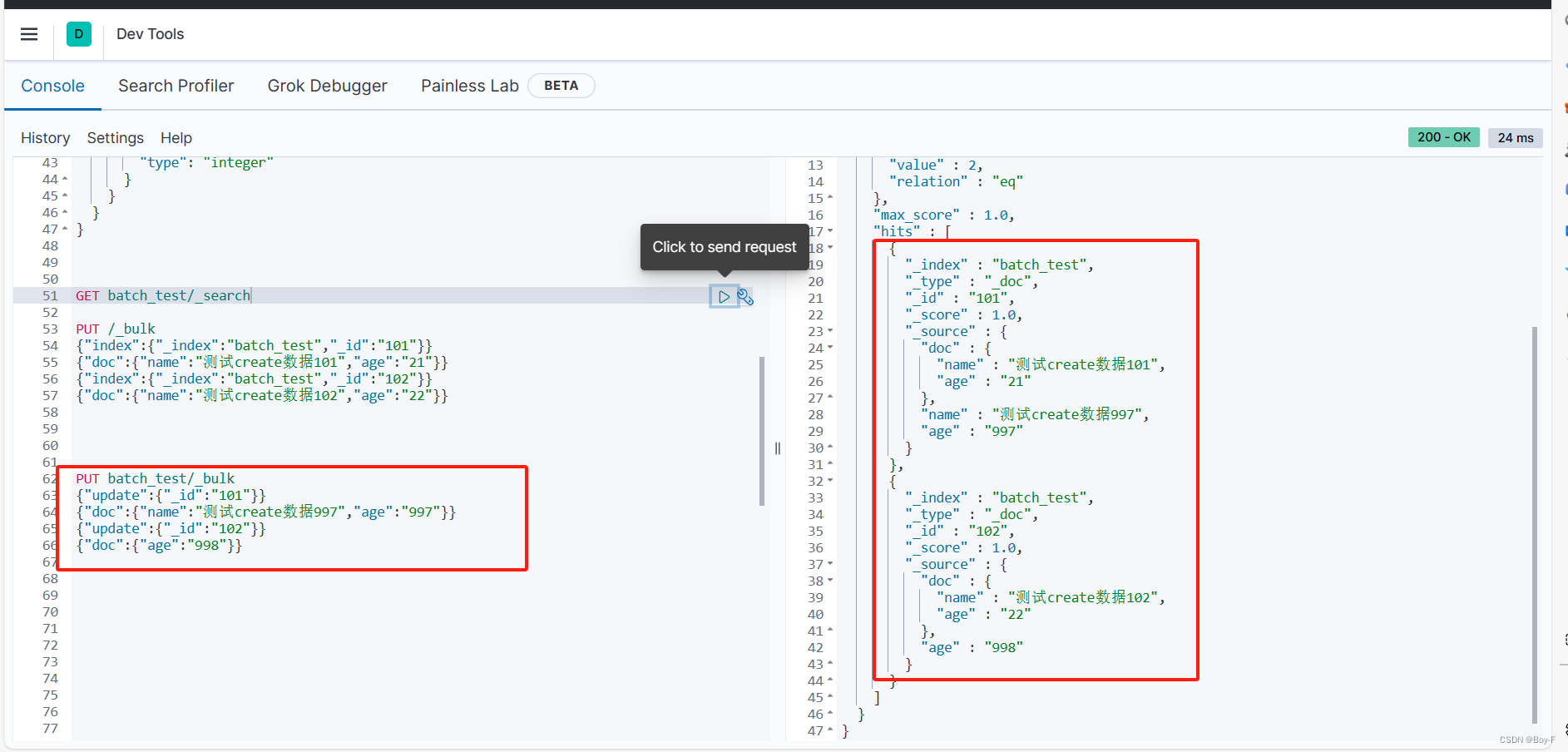
Task: Collapse fold arrow at response line 27
Action: coord(830,398)
